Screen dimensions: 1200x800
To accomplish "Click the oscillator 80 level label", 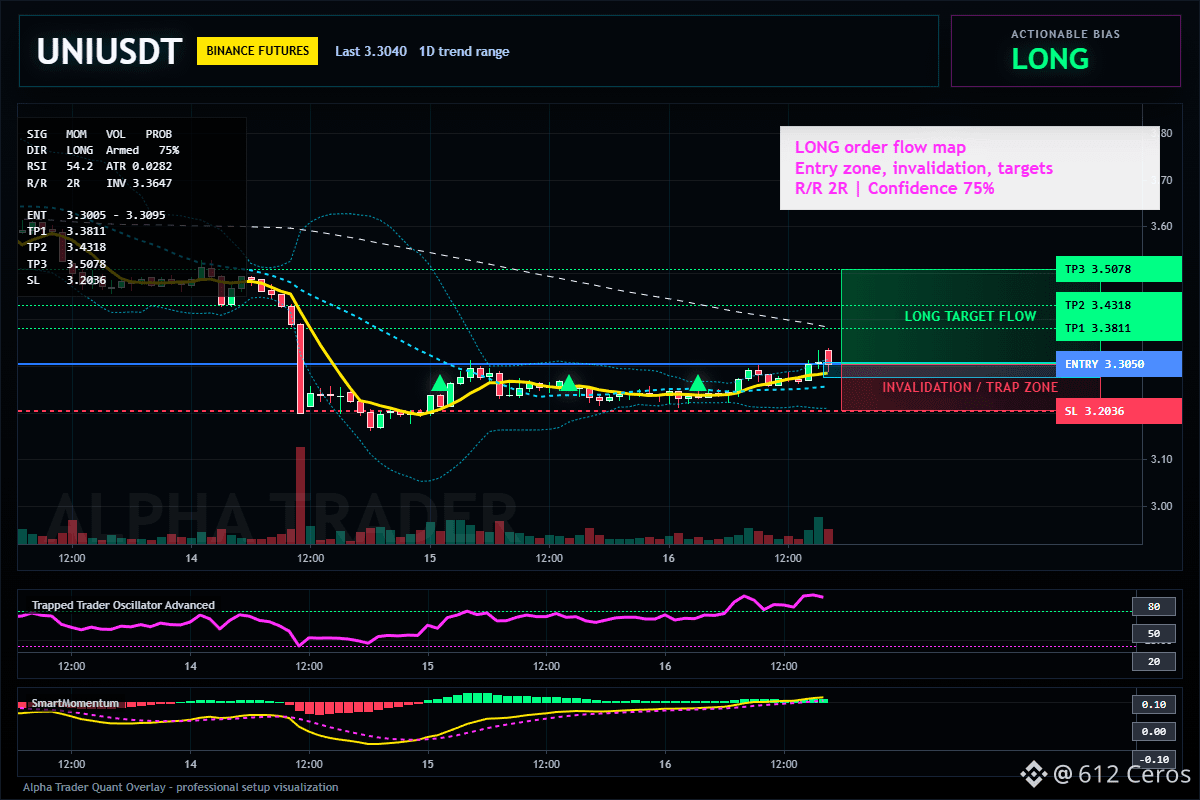I will pyautogui.click(x=1153, y=606).
